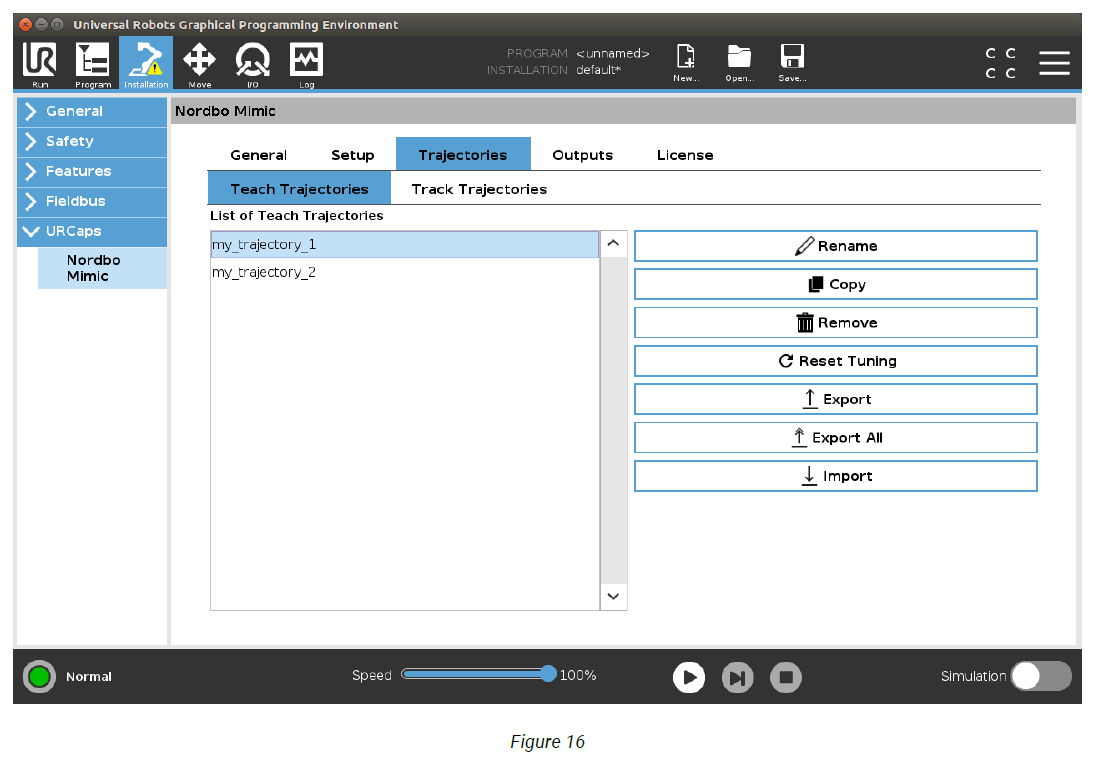
Task: Click the Rename button
Action: coord(835,246)
